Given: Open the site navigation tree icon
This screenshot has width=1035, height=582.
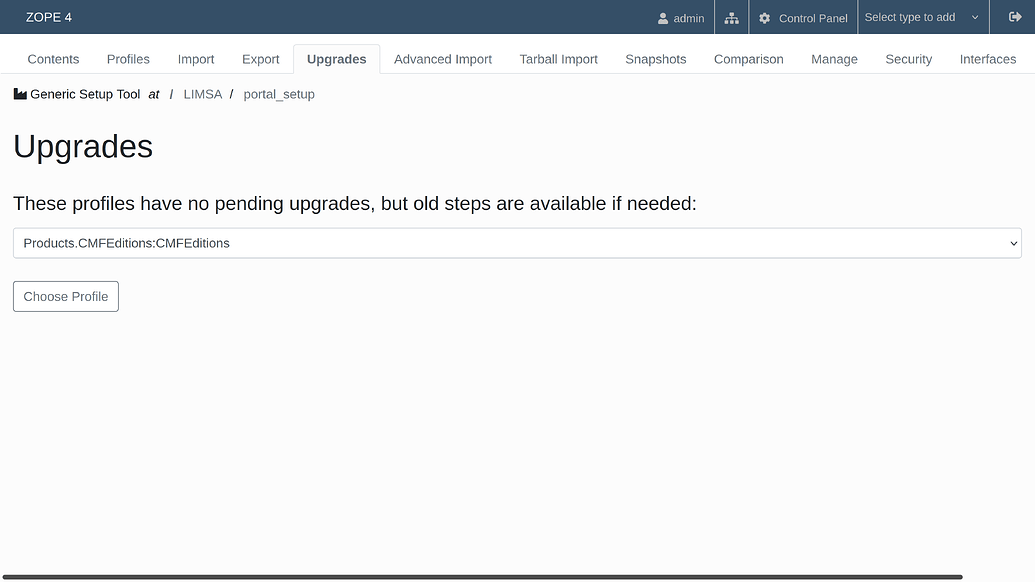Looking at the screenshot, I should pos(730,17).
